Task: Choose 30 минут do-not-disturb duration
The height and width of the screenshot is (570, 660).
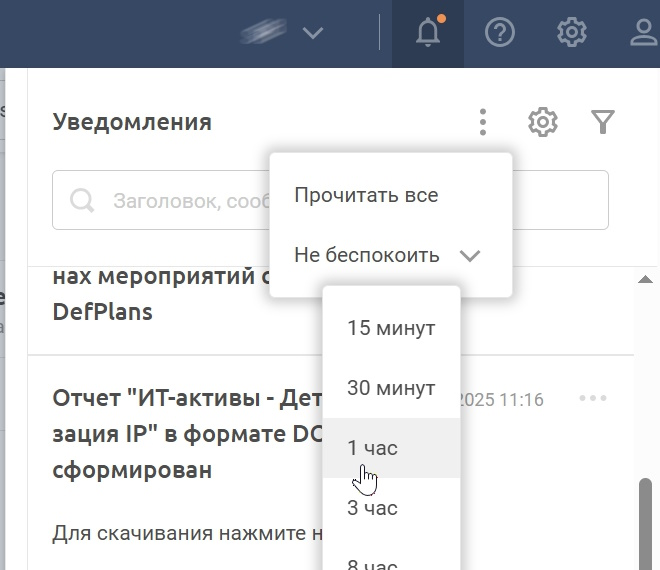Action: [391, 388]
